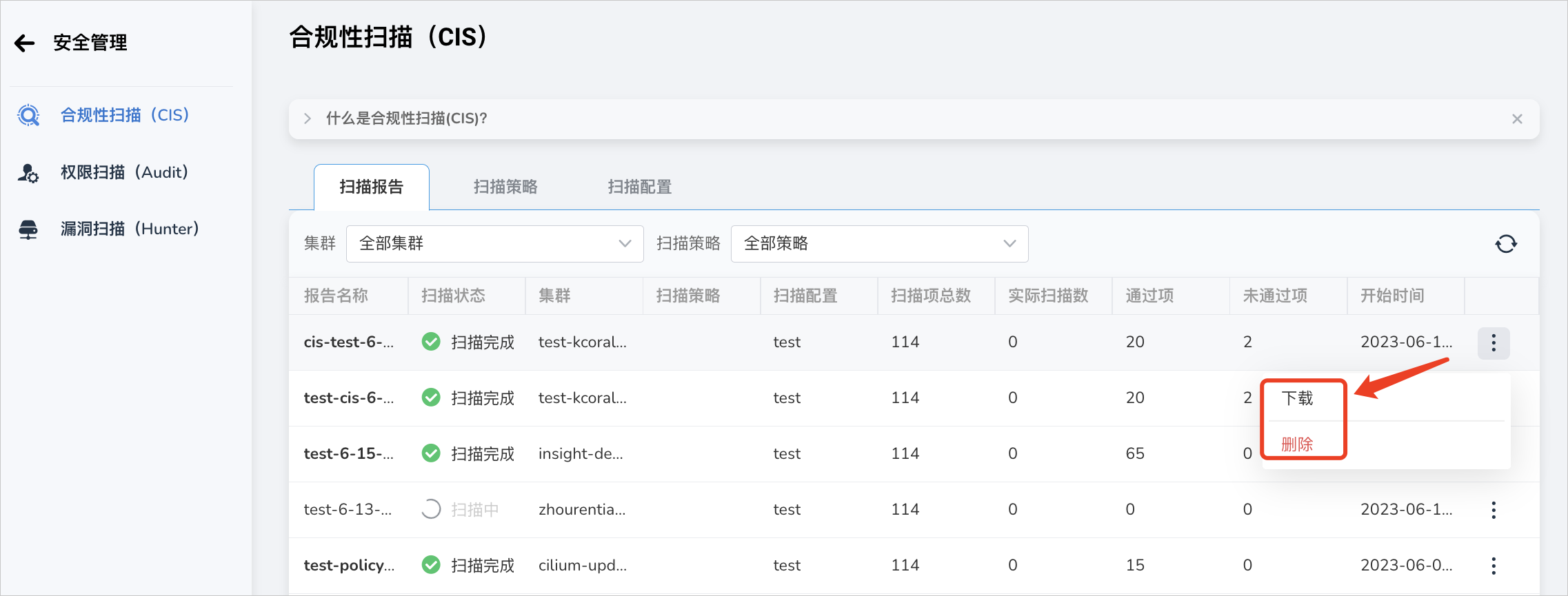Open report test-6-15-...
Screen dimensions: 1568x596
coord(349,453)
